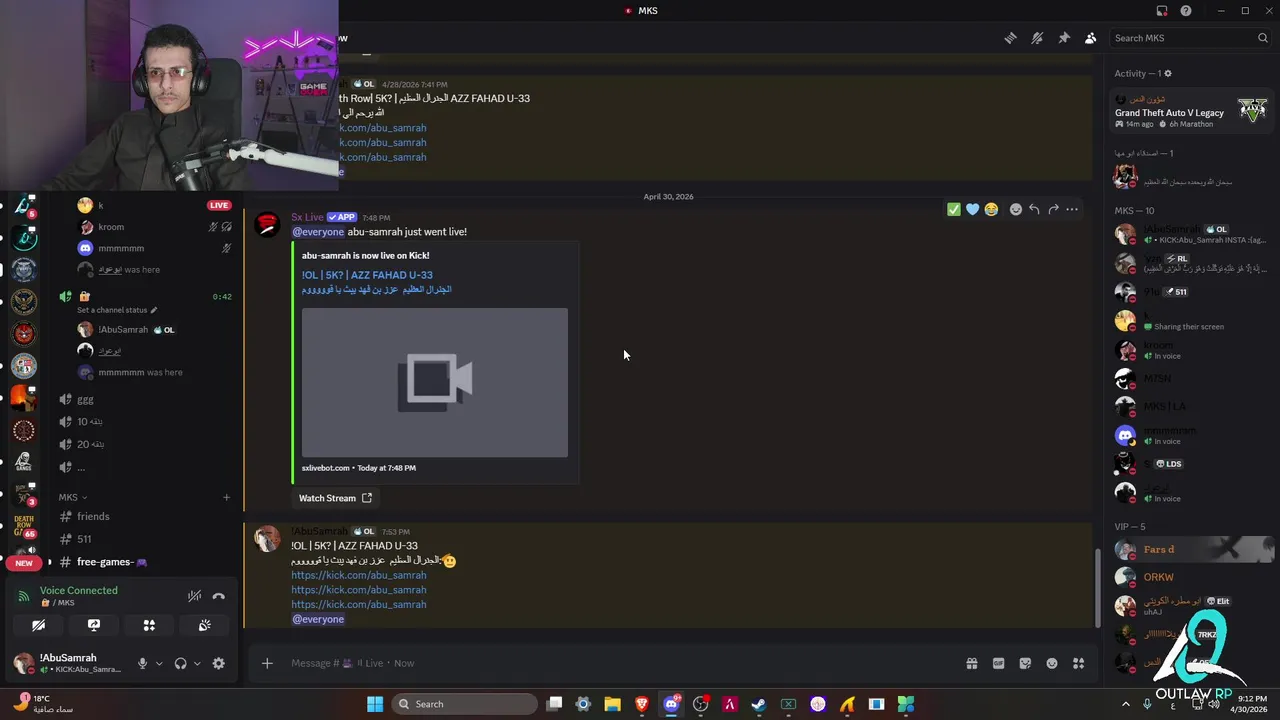Toggle microphone mute in user panel
The image size is (1280, 720).
142,663
